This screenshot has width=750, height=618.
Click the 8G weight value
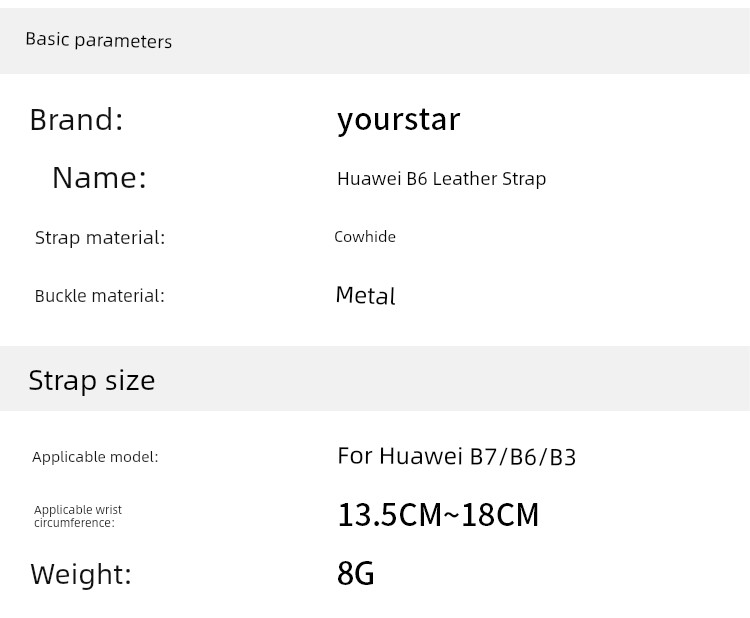(x=356, y=574)
